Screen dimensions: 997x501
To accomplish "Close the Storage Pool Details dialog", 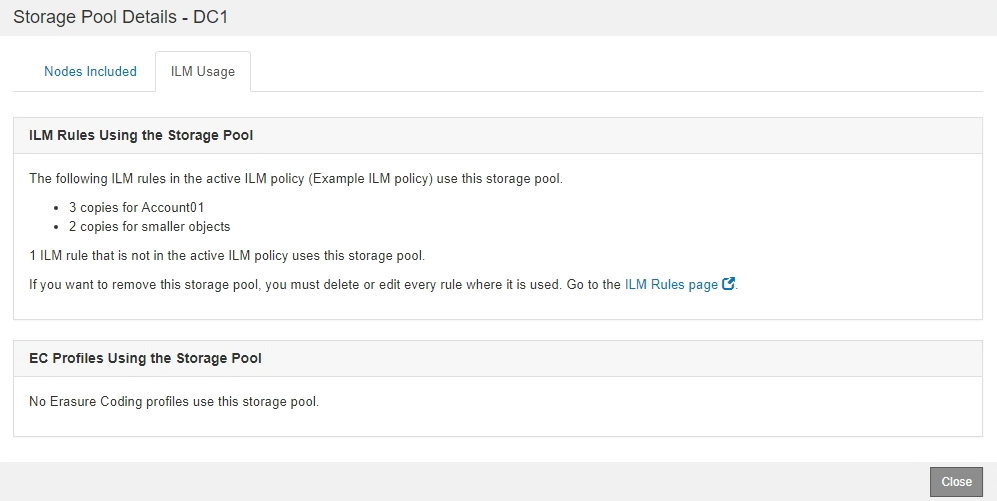I will (956, 481).
